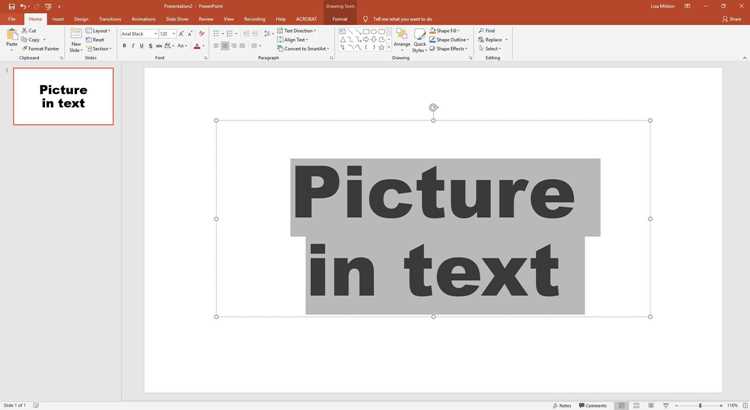Click the Shape Effects button
750x410 pixels.
[448, 49]
